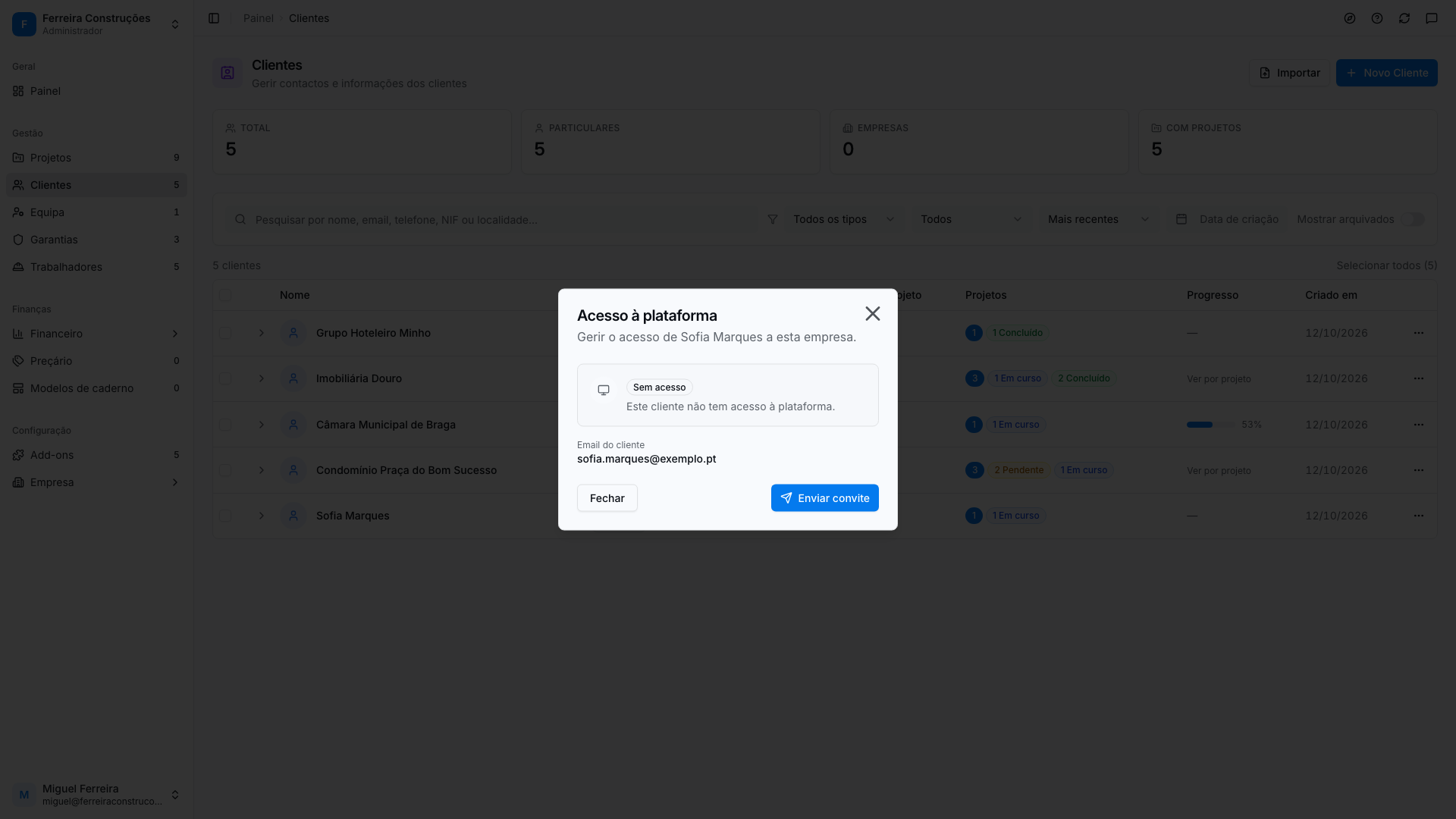Open the Ferreira Construções company switcher
The width and height of the screenshot is (1456, 819).
pyautogui.click(x=96, y=24)
